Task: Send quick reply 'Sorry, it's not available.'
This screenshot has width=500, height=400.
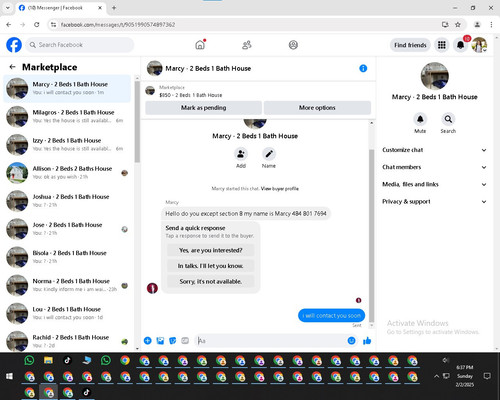Action: click(x=210, y=281)
